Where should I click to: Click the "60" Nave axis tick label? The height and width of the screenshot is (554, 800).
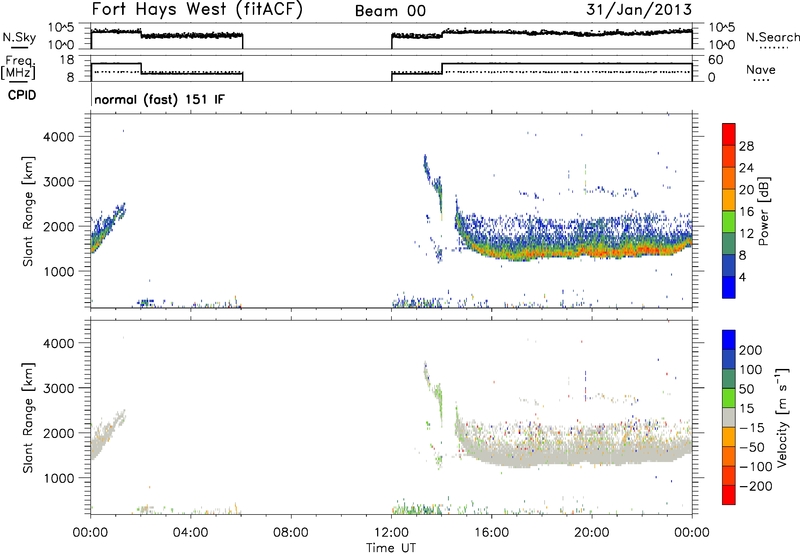[x=716, y=60]
